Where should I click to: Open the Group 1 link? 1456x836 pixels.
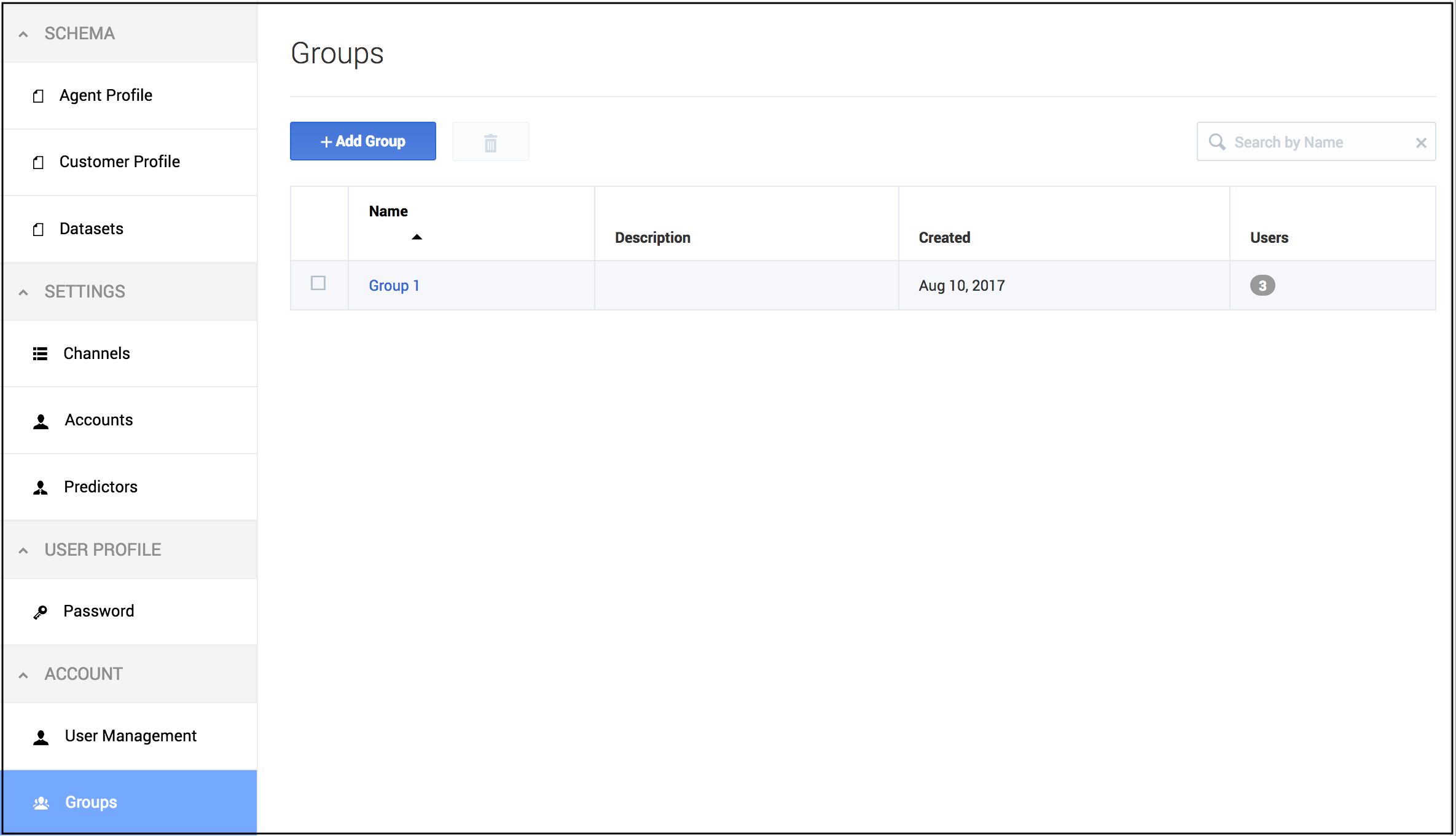coord(394,286)
